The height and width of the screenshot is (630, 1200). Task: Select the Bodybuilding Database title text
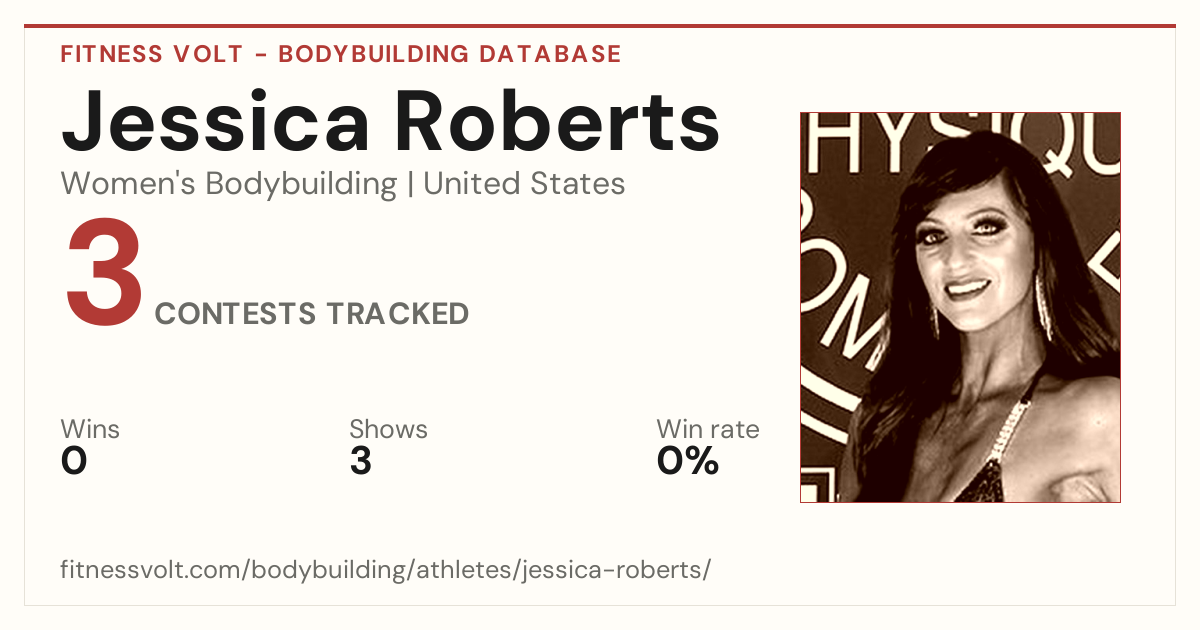click(450, 54)
